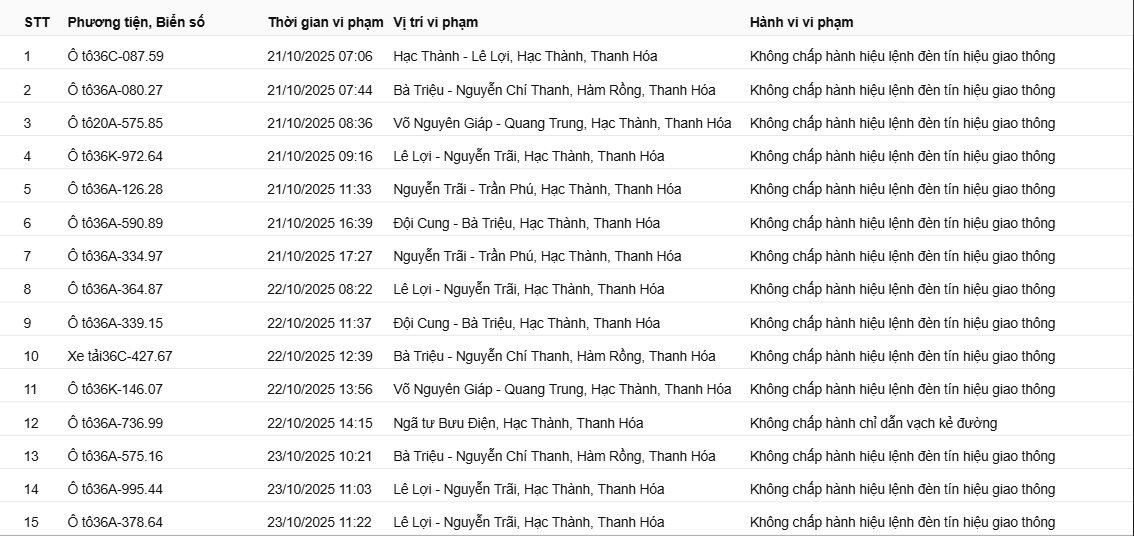Screen dimensions: 1134x536
Task: Click plate 36K-146.07 cell
Action: [x=115, y=389]
